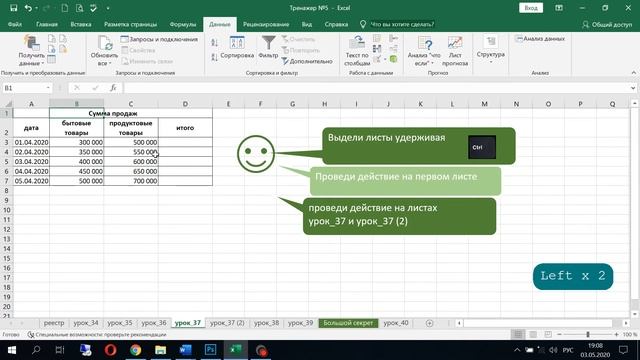The image size is (640, 360).
Task: Toggle the Filter funnel icon
Action: pos(268,42)
